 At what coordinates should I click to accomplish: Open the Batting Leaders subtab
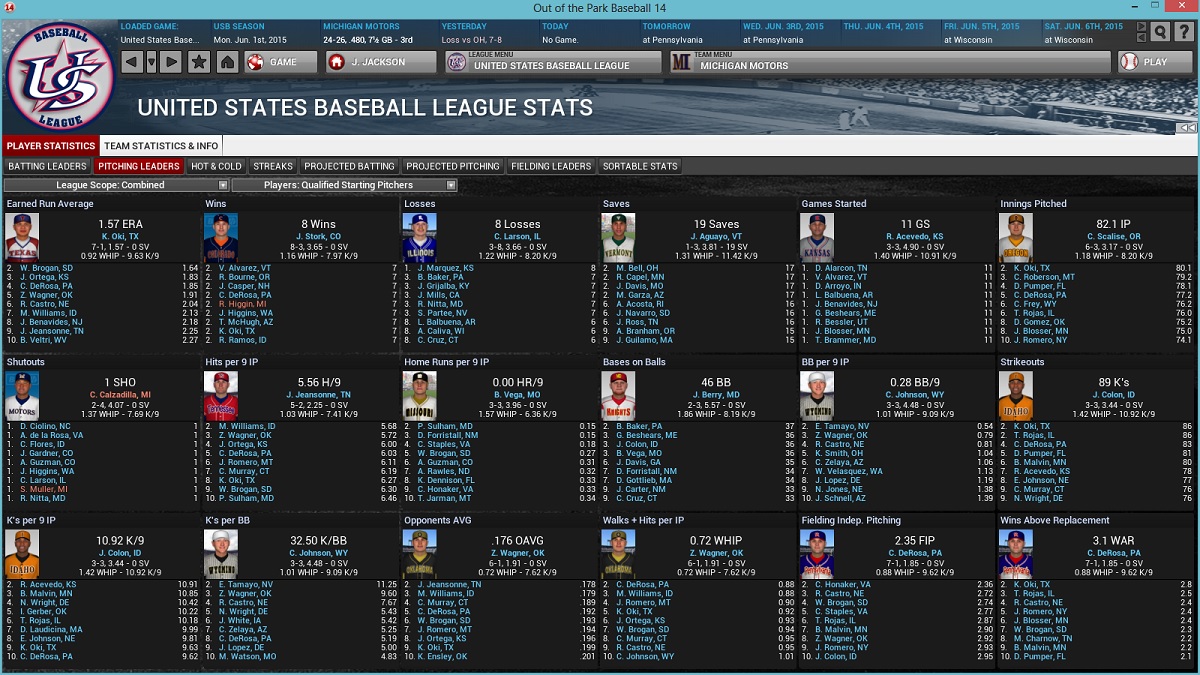47,166
